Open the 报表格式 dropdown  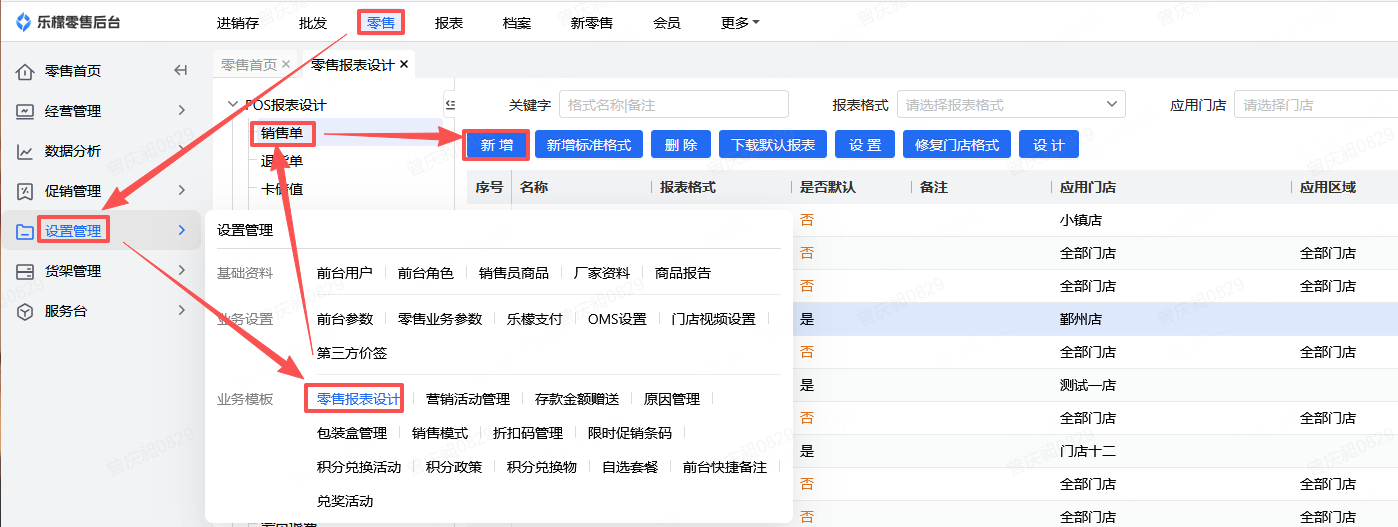(x=1011, y=104)
